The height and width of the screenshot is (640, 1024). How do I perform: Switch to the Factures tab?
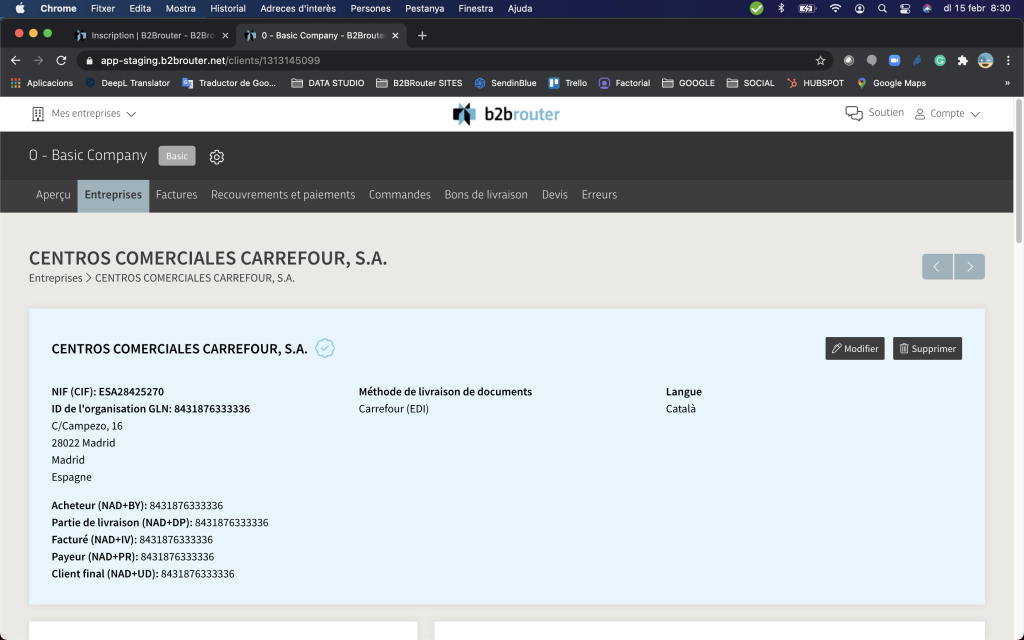176,195
